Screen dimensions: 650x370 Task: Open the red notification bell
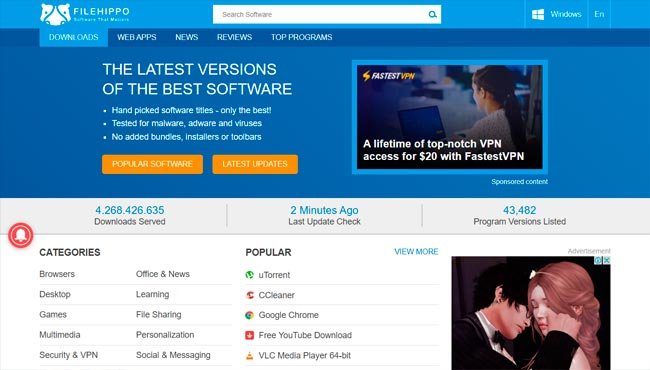tap(20, 235)
